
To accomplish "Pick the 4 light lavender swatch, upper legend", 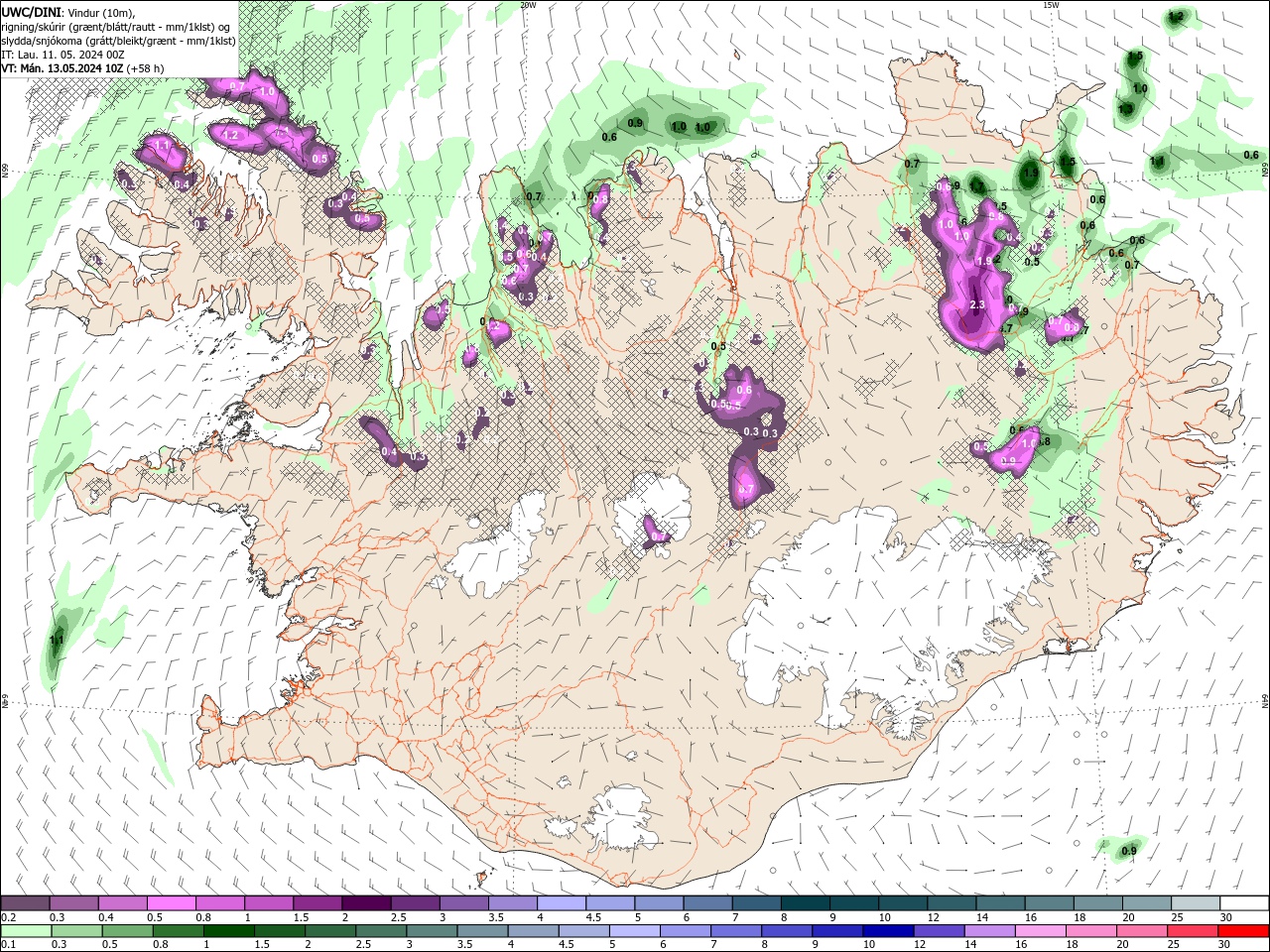I will (x=561, y=902).
